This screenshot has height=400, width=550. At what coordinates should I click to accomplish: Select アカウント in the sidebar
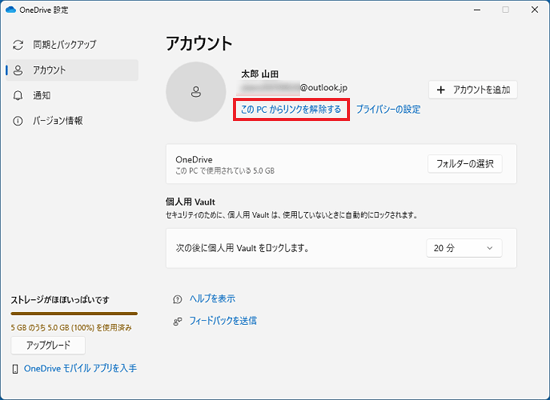click(x=72, y=70)
